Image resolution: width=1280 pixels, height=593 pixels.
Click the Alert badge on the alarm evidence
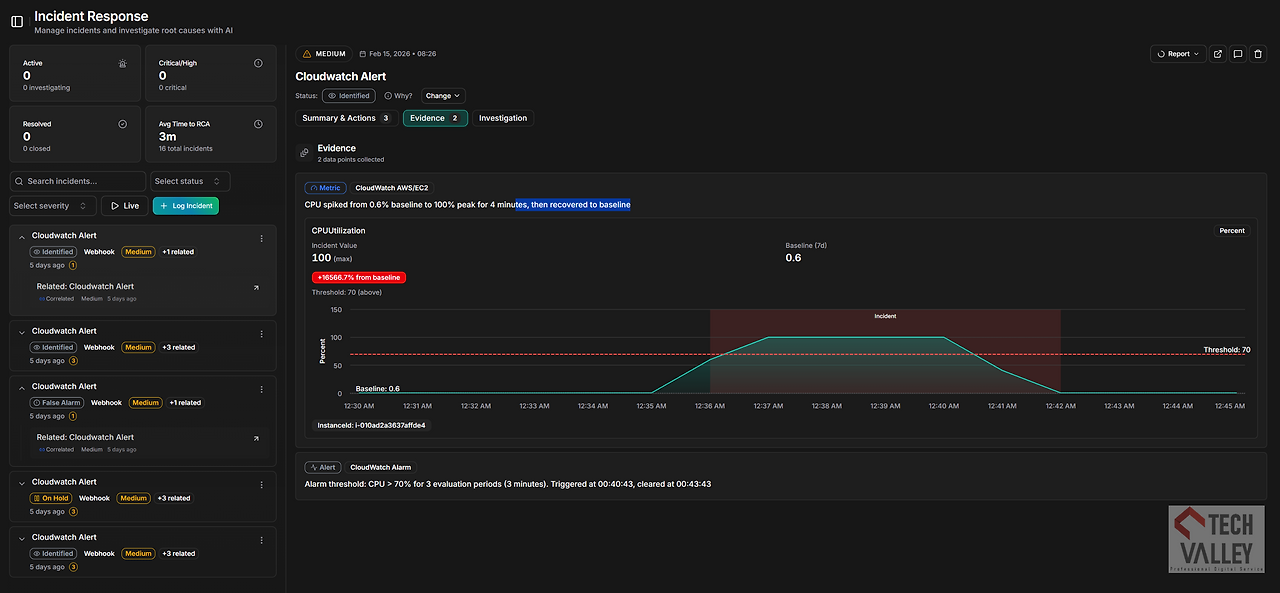pos(323,467)
